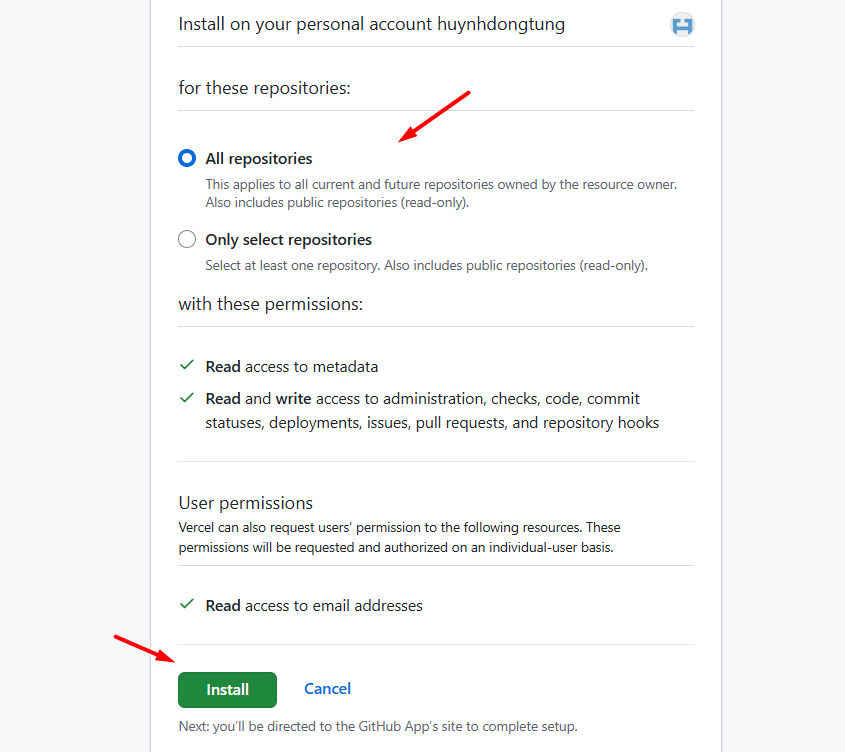Click the Vercel app avatar icon
Screen dimensions: 845x752
(x=682, y=24)
